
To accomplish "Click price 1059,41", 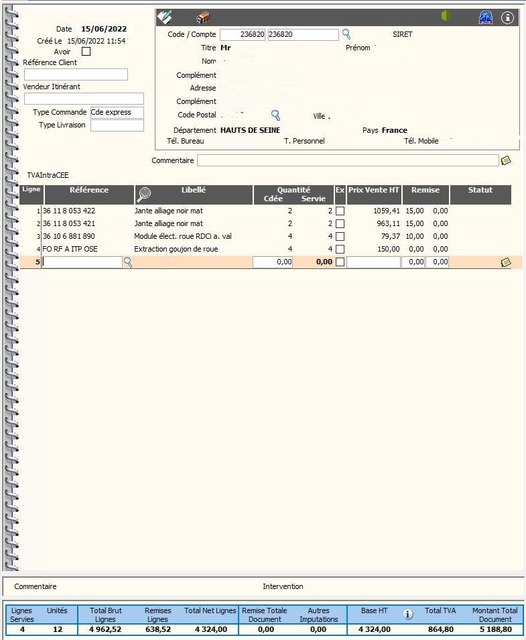I will coord(386,211).
